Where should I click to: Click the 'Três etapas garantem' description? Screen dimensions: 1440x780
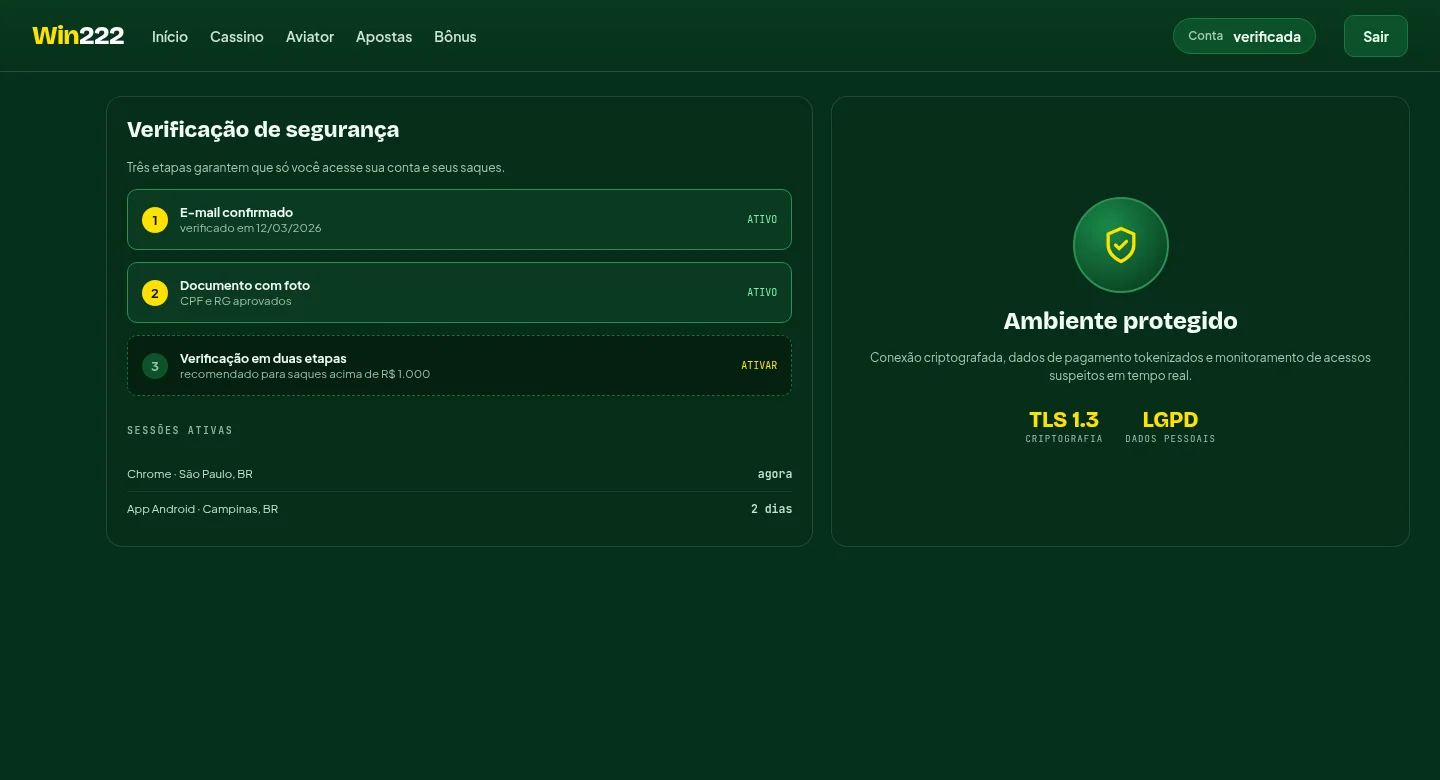[x=316, y=167]
